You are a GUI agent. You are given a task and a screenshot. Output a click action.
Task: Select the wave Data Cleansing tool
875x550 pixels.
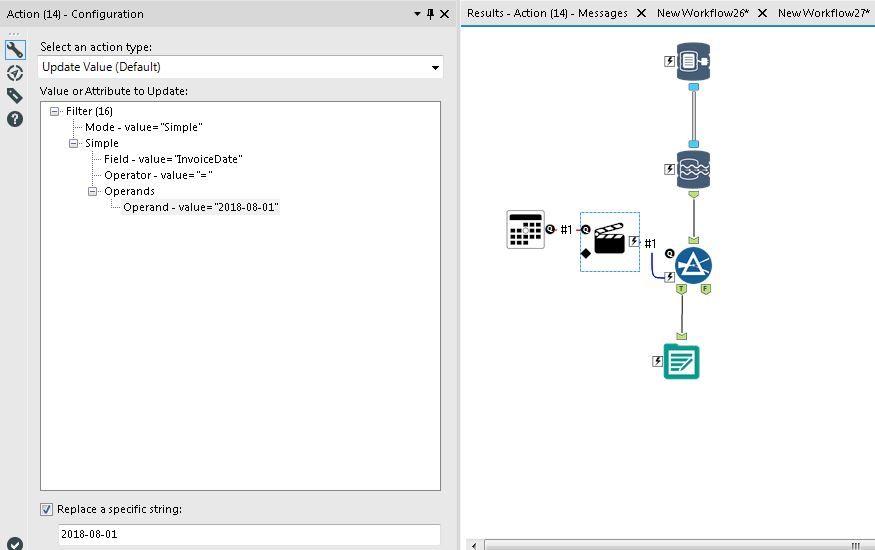(x=693, y=170)
